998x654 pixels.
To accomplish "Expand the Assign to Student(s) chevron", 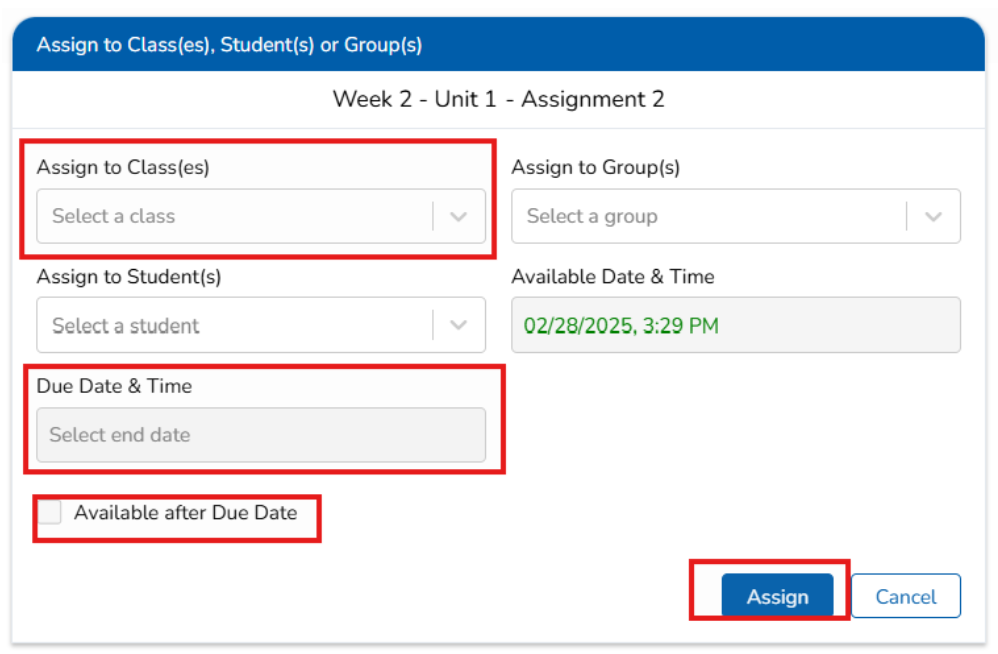I will tap(459, 326).
